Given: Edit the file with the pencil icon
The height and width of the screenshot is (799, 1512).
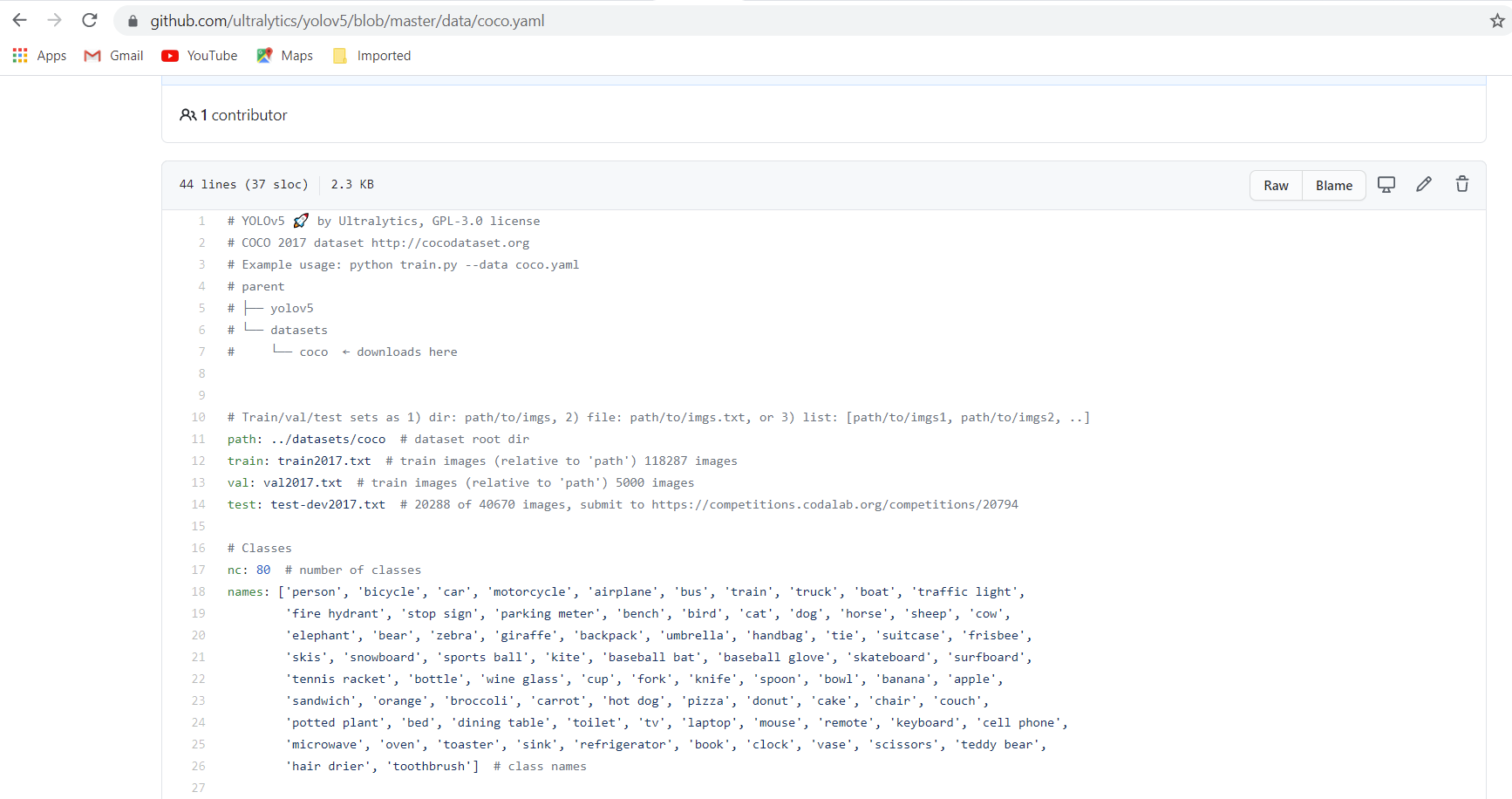Looking at the screenshot, I should click(x=1424, y=184).
